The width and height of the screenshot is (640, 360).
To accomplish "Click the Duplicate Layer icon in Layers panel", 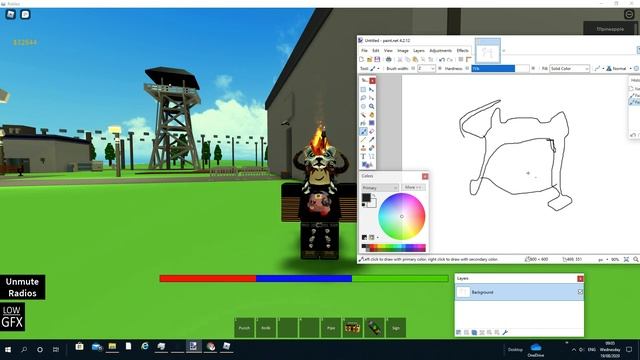I will tap(474, 333).
